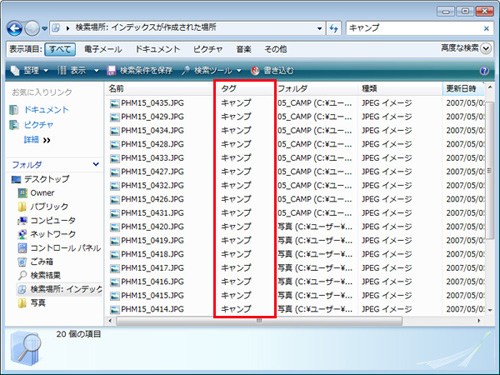Click the Forward navigation arrow button
This screenshot has height=375, width=500.
[32, 29]
